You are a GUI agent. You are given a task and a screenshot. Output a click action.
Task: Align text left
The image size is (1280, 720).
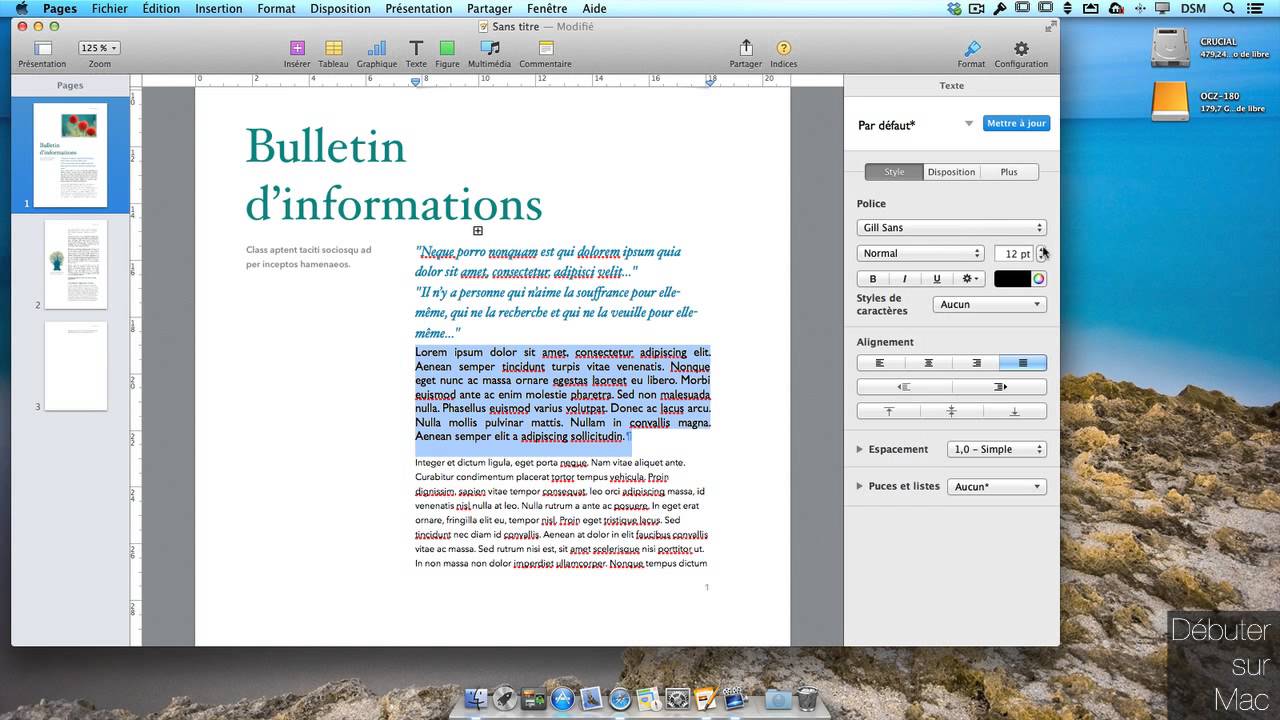point(881,362)
